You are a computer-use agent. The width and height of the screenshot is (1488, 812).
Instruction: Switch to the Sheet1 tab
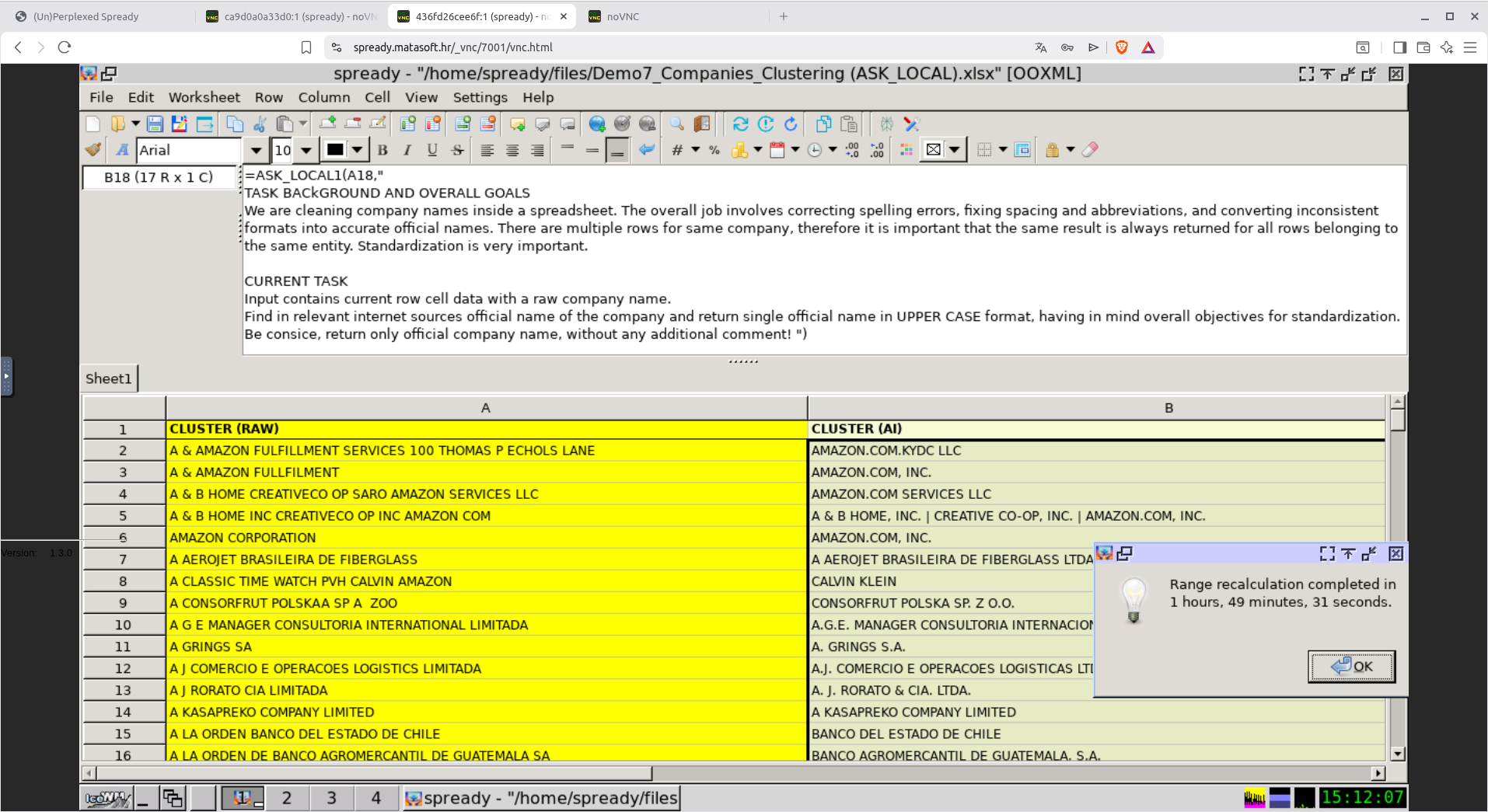(109, 378)
